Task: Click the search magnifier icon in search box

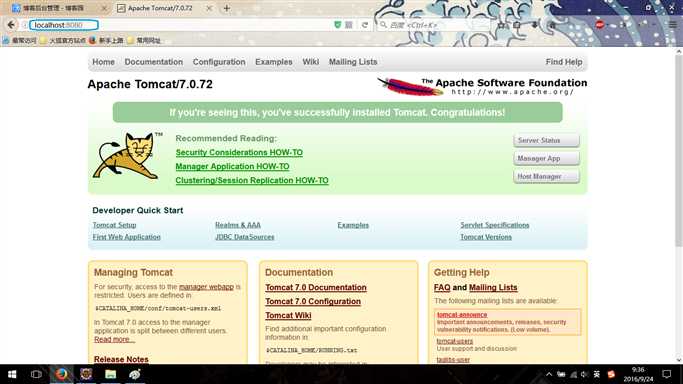Action: tap(383, 25)
